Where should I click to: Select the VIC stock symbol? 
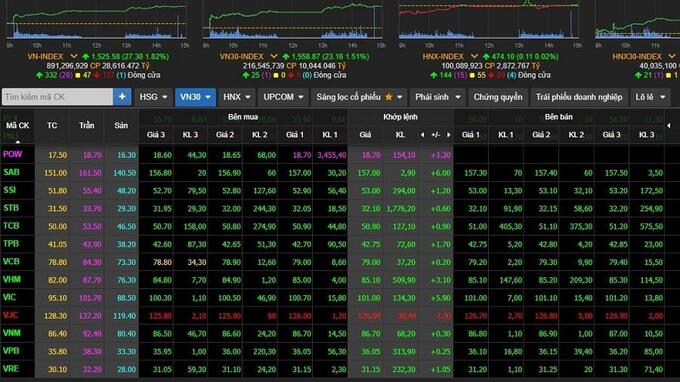click(9, 297)
